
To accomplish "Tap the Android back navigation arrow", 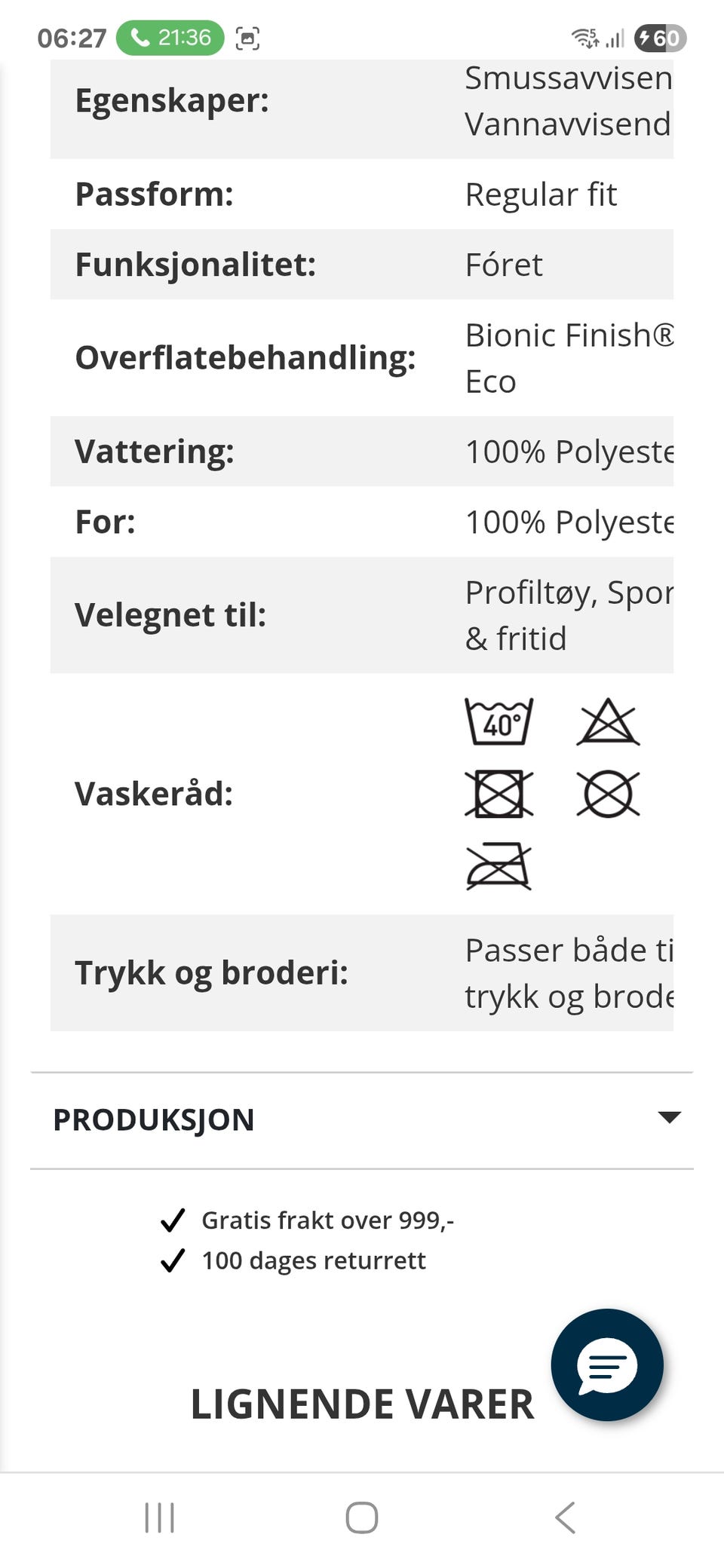I will point(565,1517).
